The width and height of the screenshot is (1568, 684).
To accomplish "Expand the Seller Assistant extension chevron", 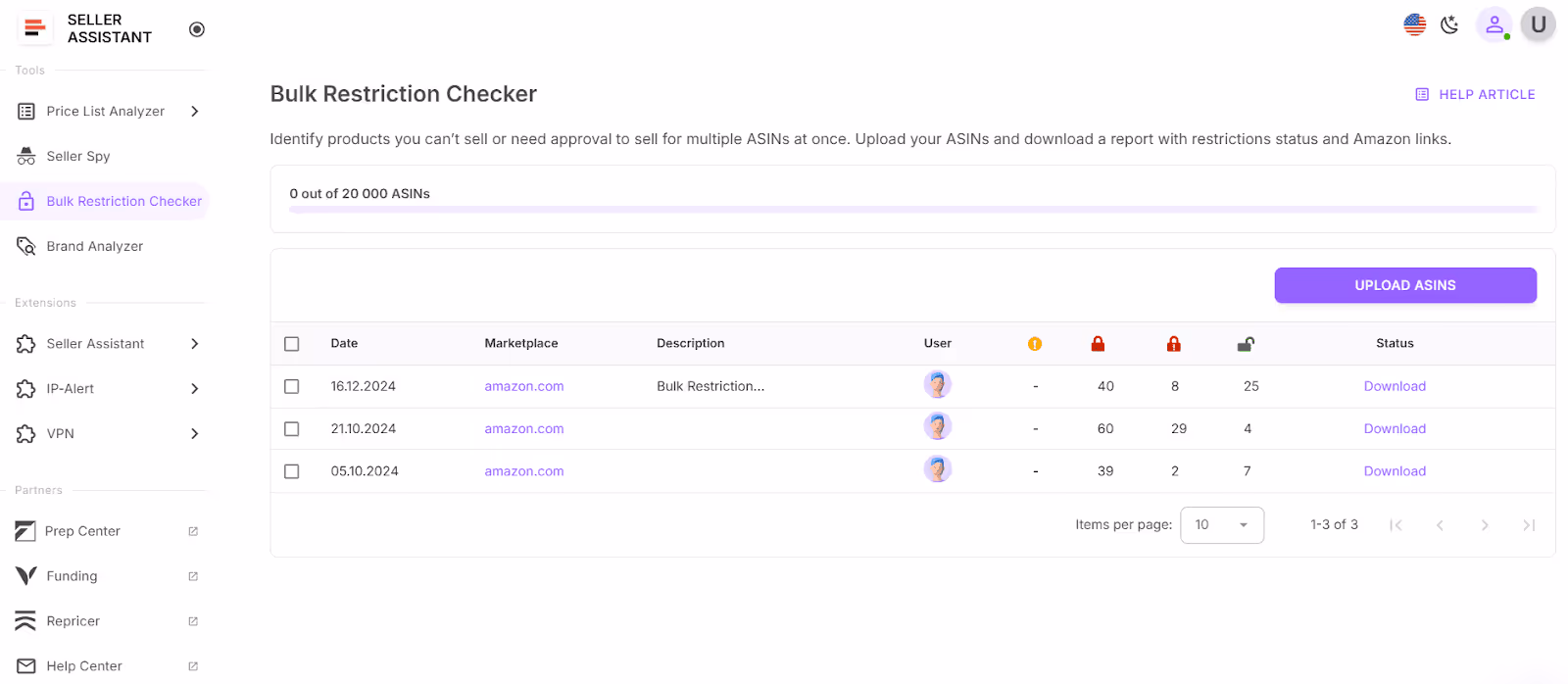I will pos(195,344).
